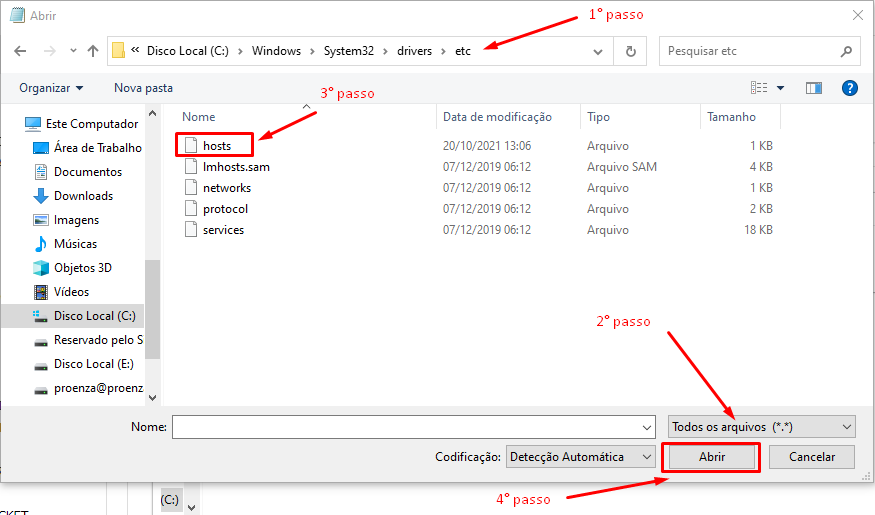The width and height of the screenshot is (875, 515).
Task: Open Área de Trabalho in sidebar
Action: coord(87,148)
